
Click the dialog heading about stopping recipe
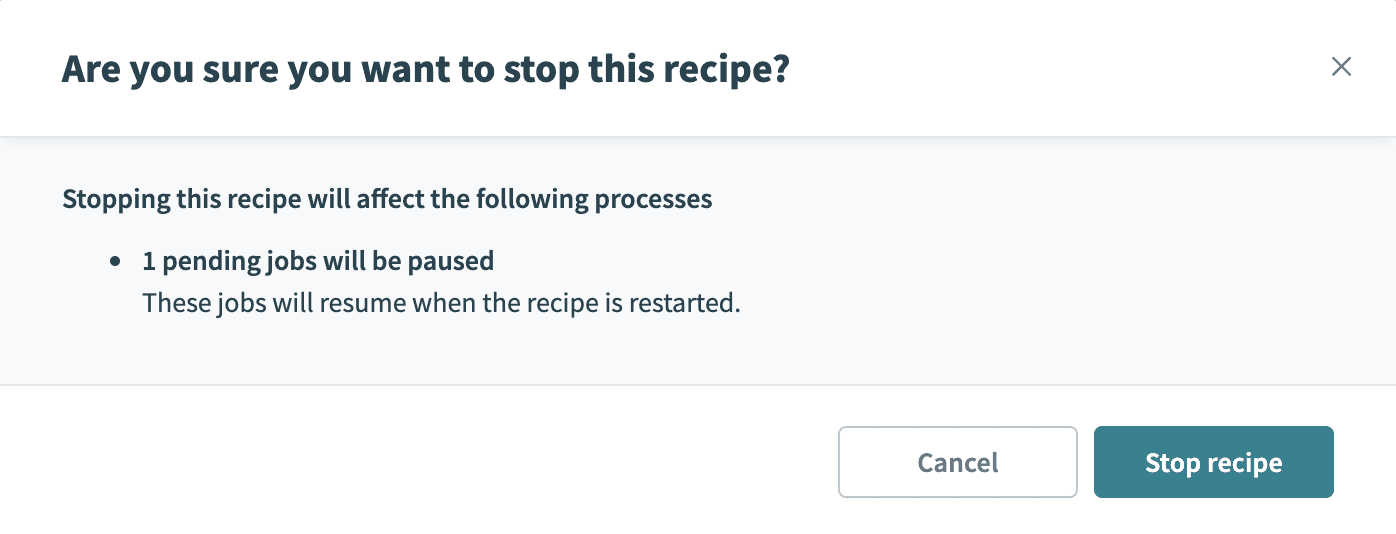(x=425, y=69)
